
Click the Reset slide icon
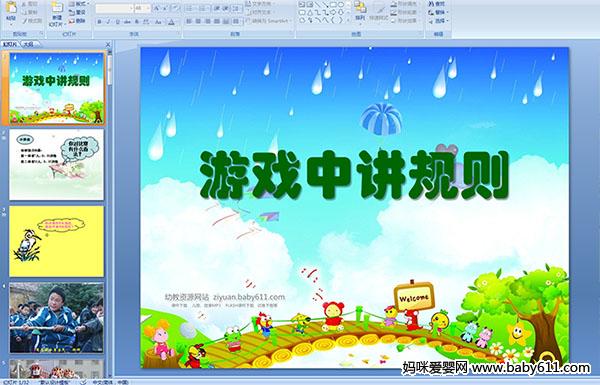[77, 12]
